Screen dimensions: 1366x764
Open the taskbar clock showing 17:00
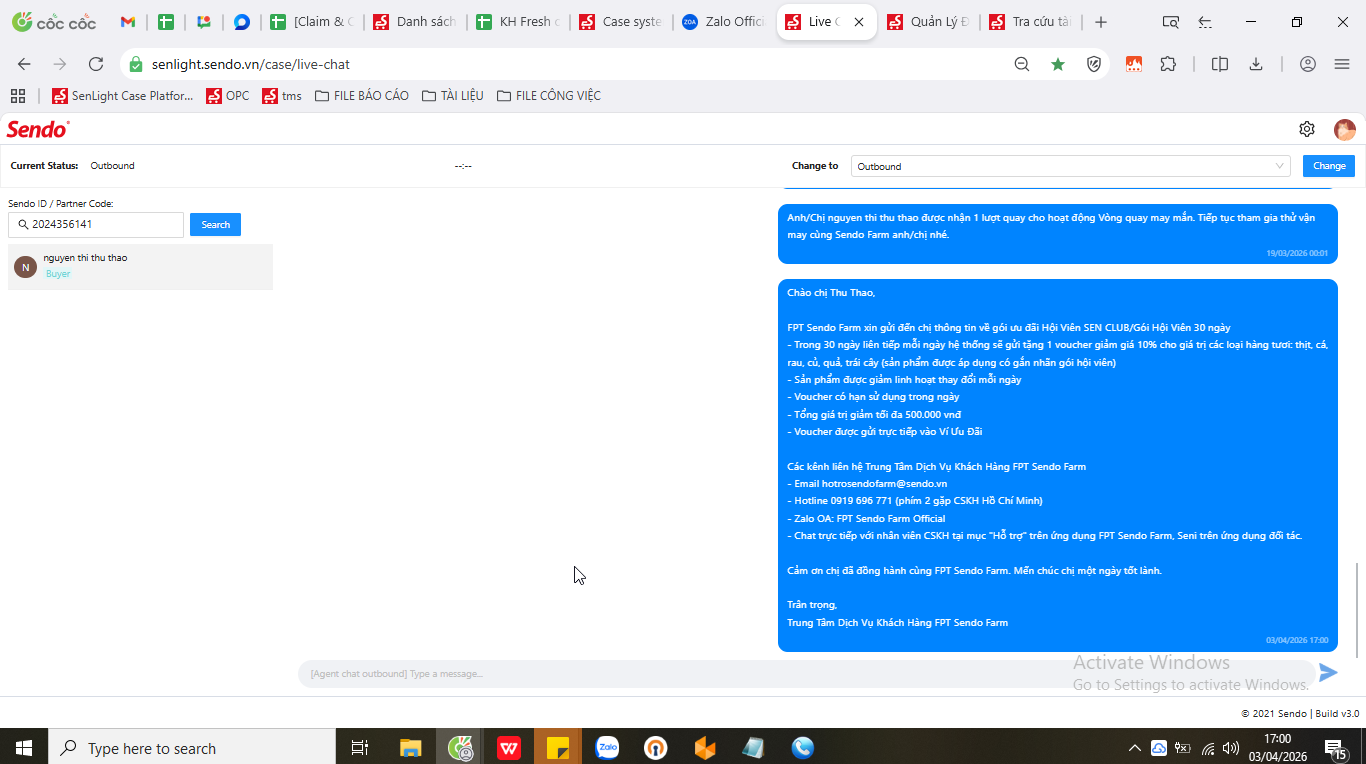[x=1277, y=747]
